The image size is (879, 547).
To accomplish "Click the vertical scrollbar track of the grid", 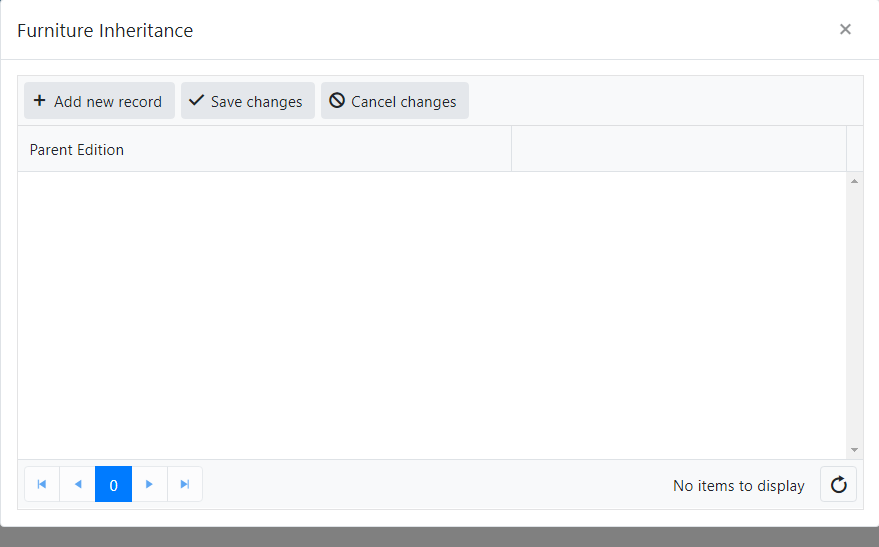I will point(854,315).
